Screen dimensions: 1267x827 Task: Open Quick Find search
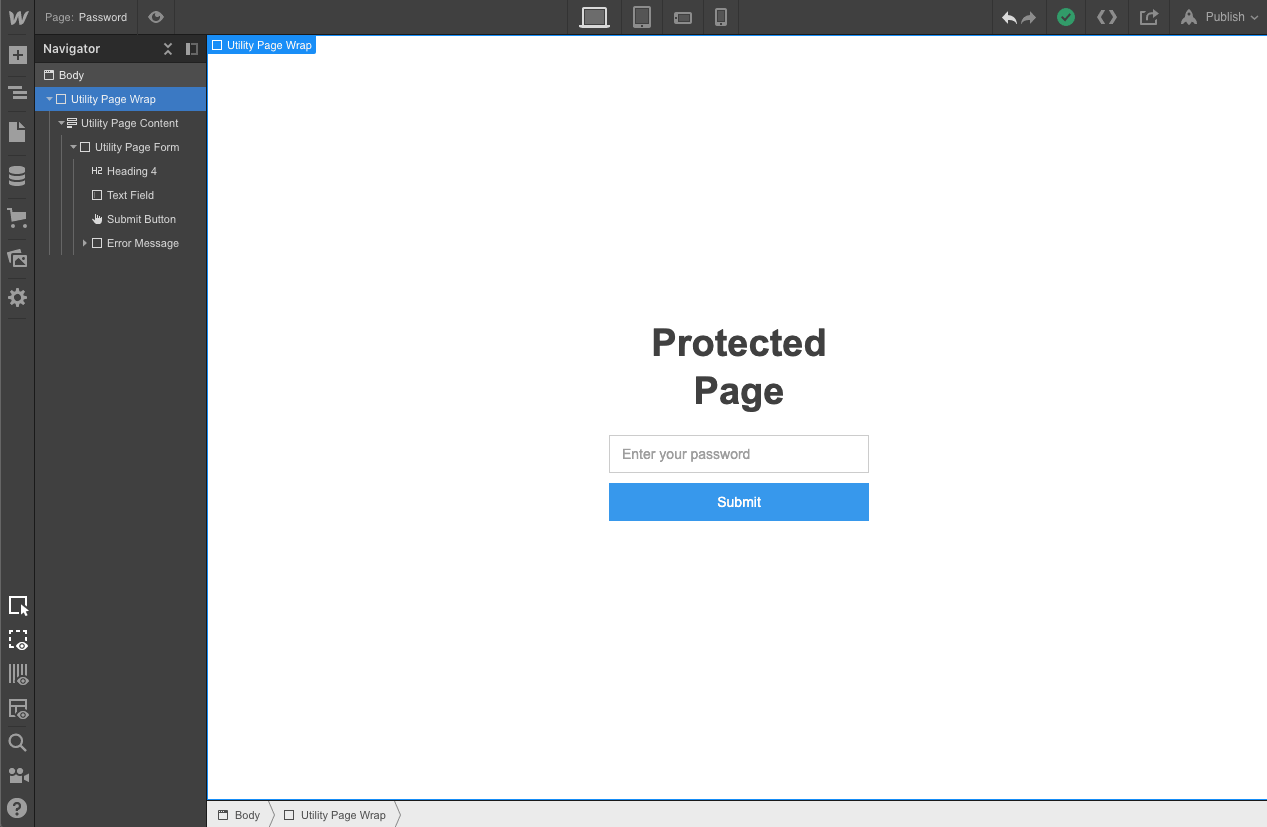pos(16,742)
